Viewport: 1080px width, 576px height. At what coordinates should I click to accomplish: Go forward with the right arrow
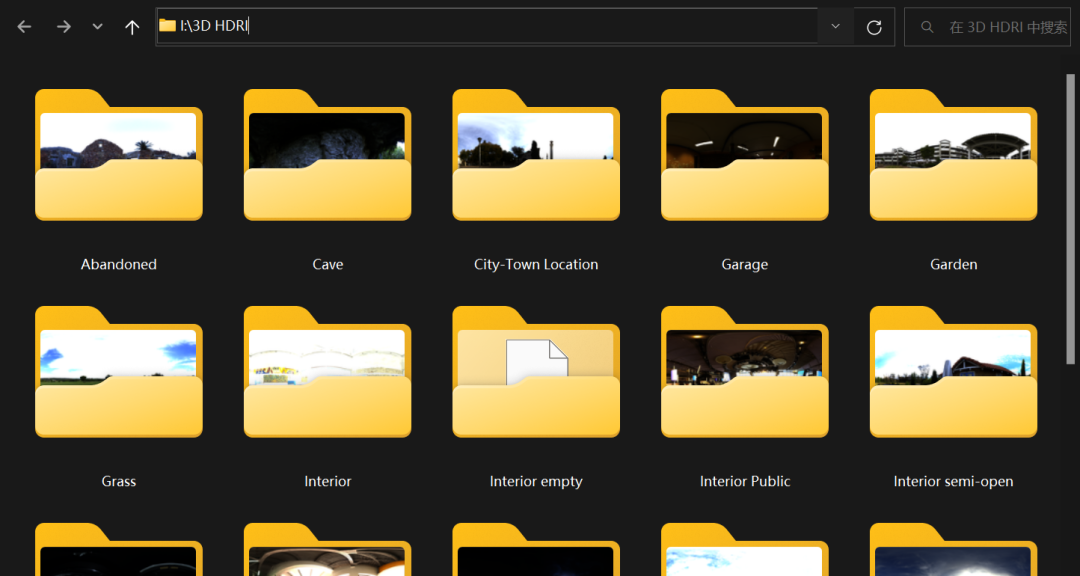(x=63, y=27)
